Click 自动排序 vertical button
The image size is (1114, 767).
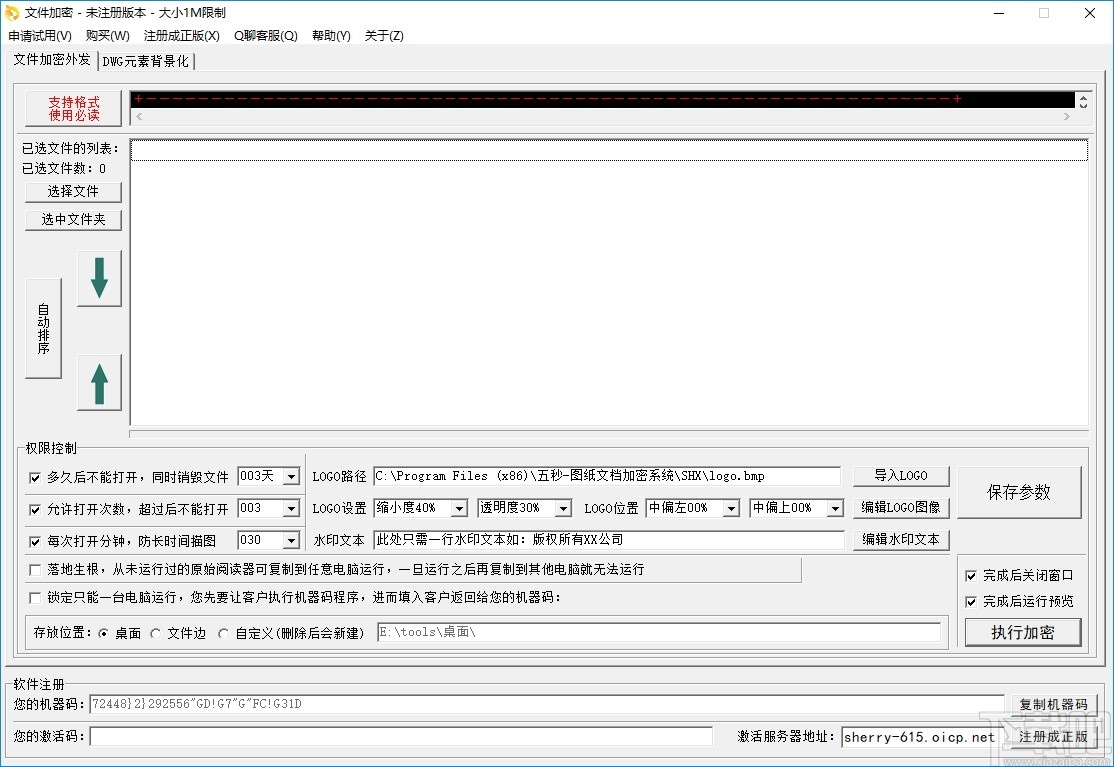click(x=43, y=328)
